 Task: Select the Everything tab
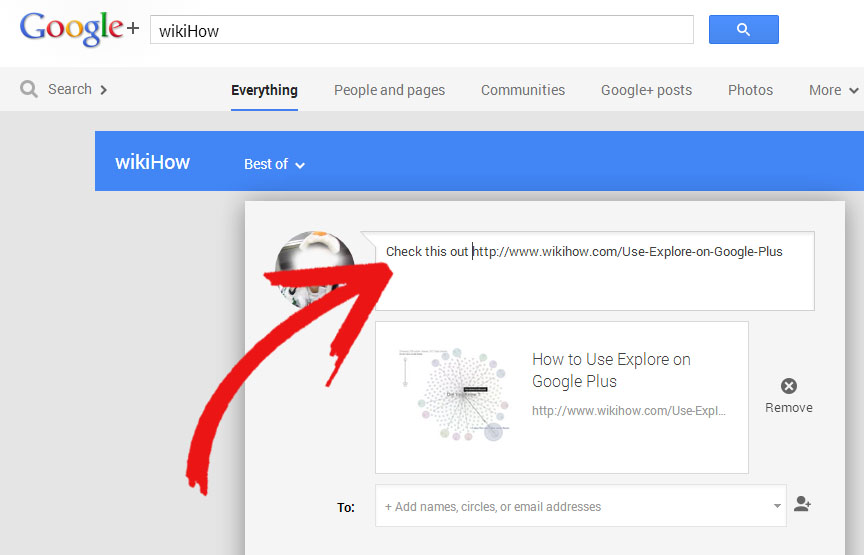[264, 90]
